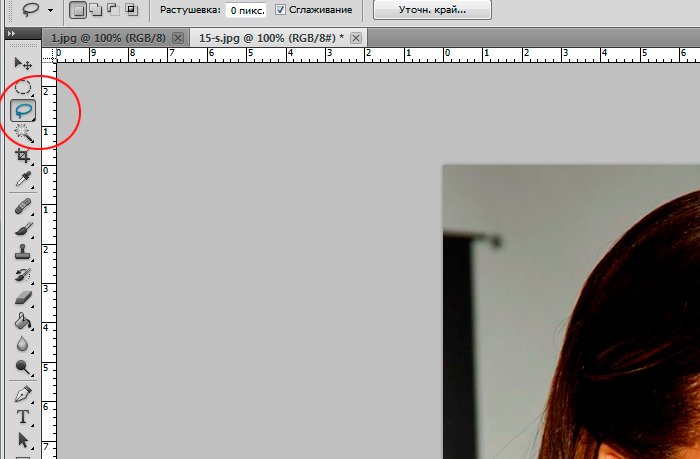The height and width of the screenshot is (459, 700).
Task: Select the Type tool
Action: tap(23, 416)
